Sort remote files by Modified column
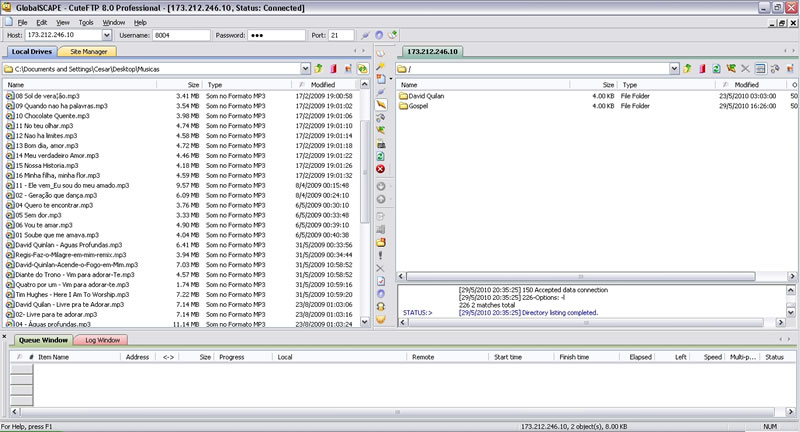The image size is (800, 432). (x=746, y=85)
